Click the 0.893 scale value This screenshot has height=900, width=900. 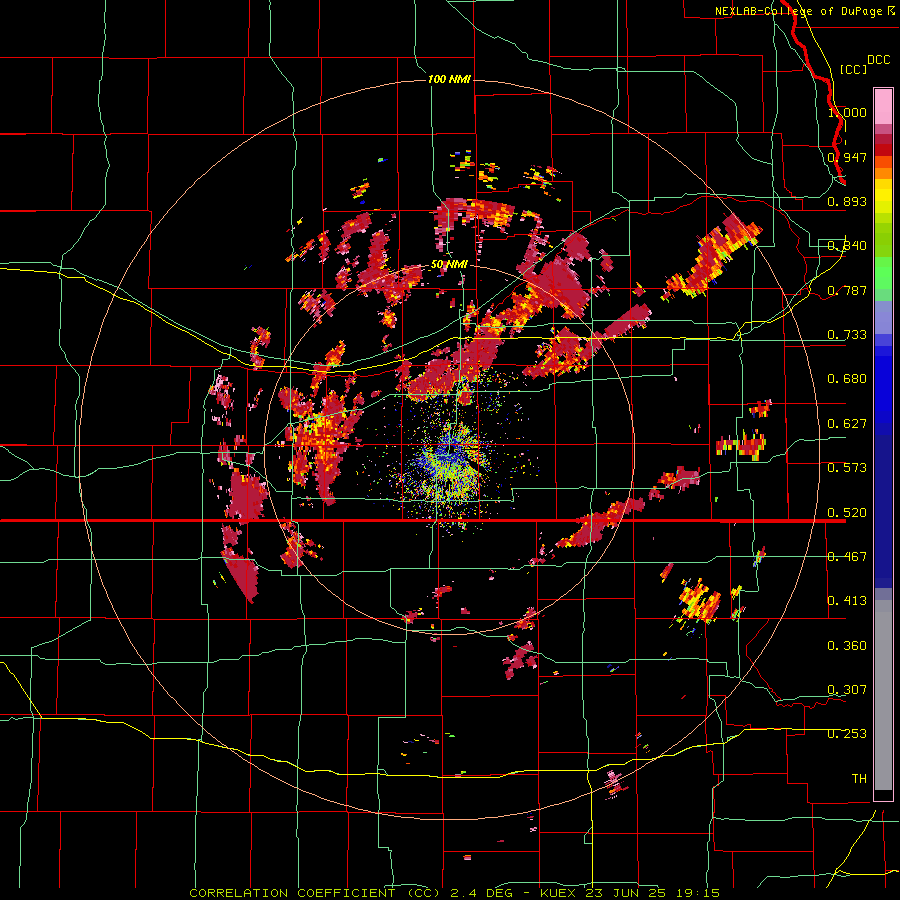[x=847, y=201]
